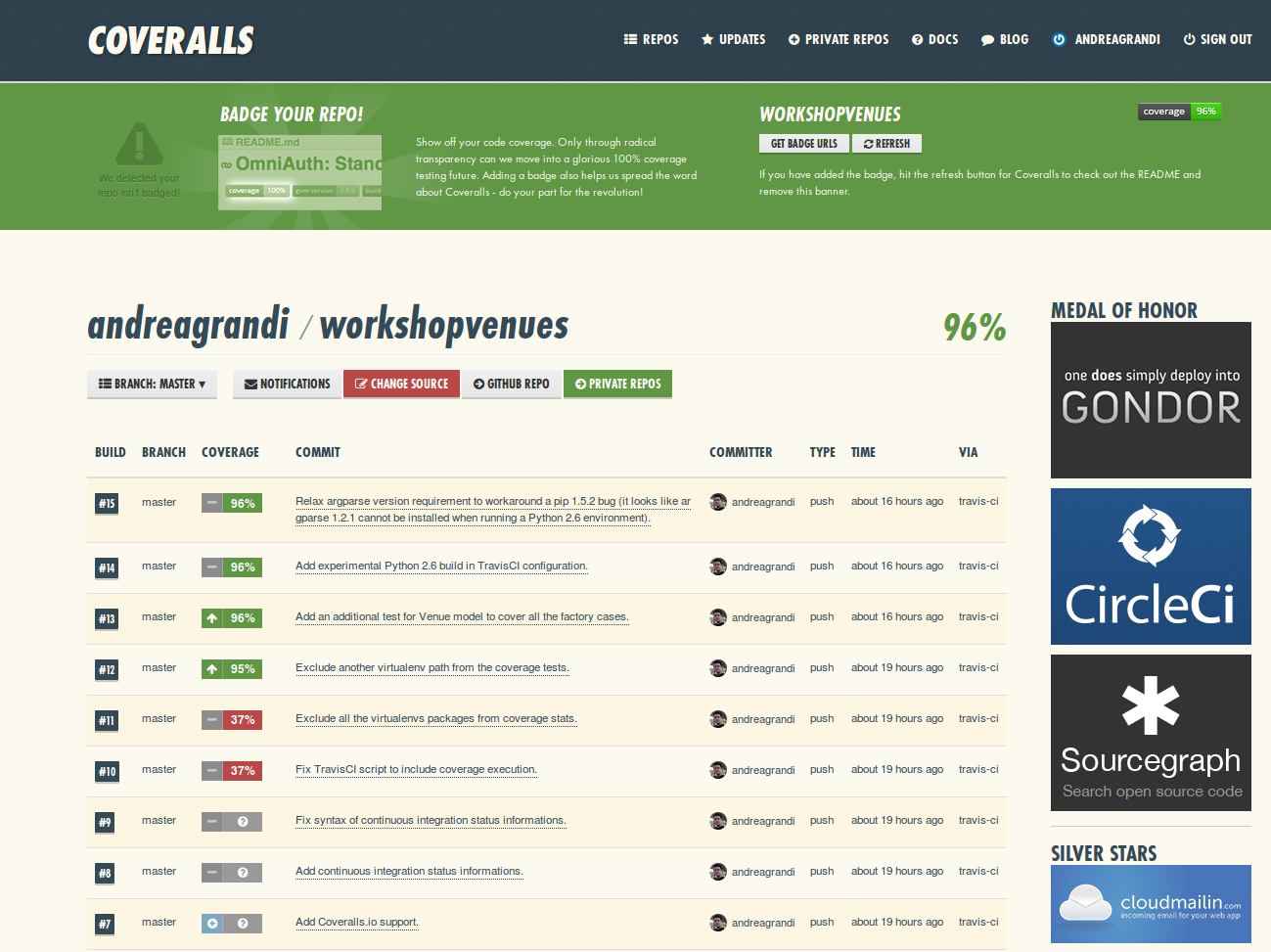The height and width of the screenshot is (952, 1271).
Task: Click the 96% up-arrow badge of build #13
Action: (232, 617)
